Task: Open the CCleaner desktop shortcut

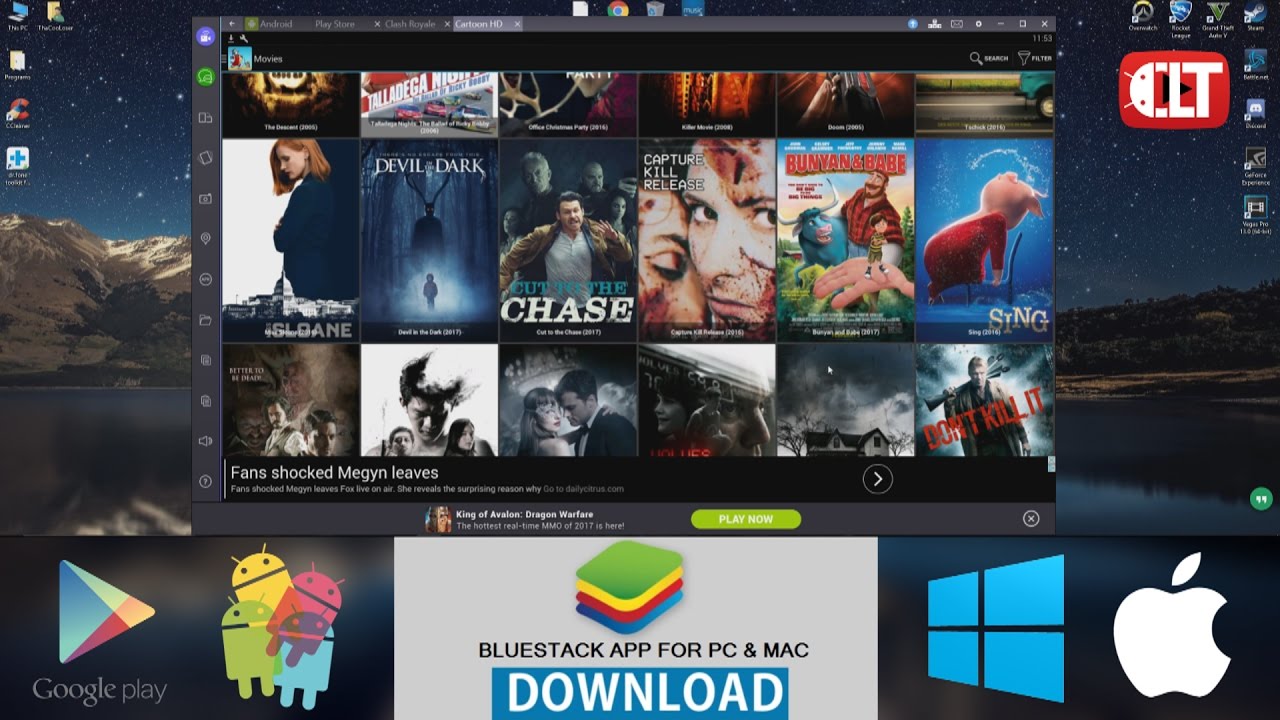Action: [x=17, y=114]
